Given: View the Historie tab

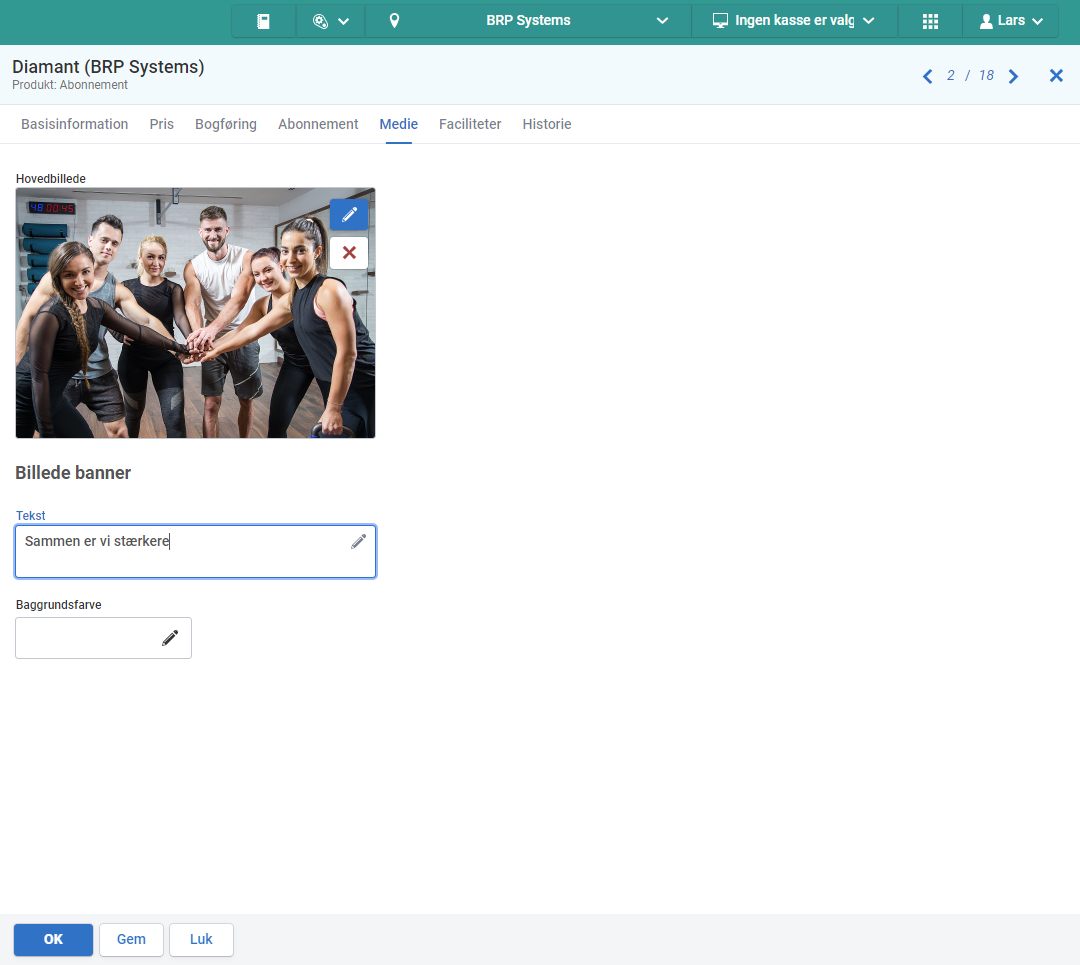Looking at the screenshot, I should pos(547,124).
